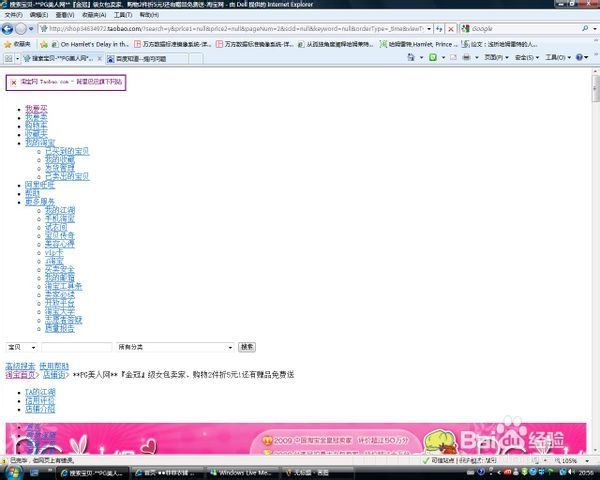Screen dimensions: 600x480
Task: Open the 淘宝工具条 link
Action: click(x=64, y=286)
